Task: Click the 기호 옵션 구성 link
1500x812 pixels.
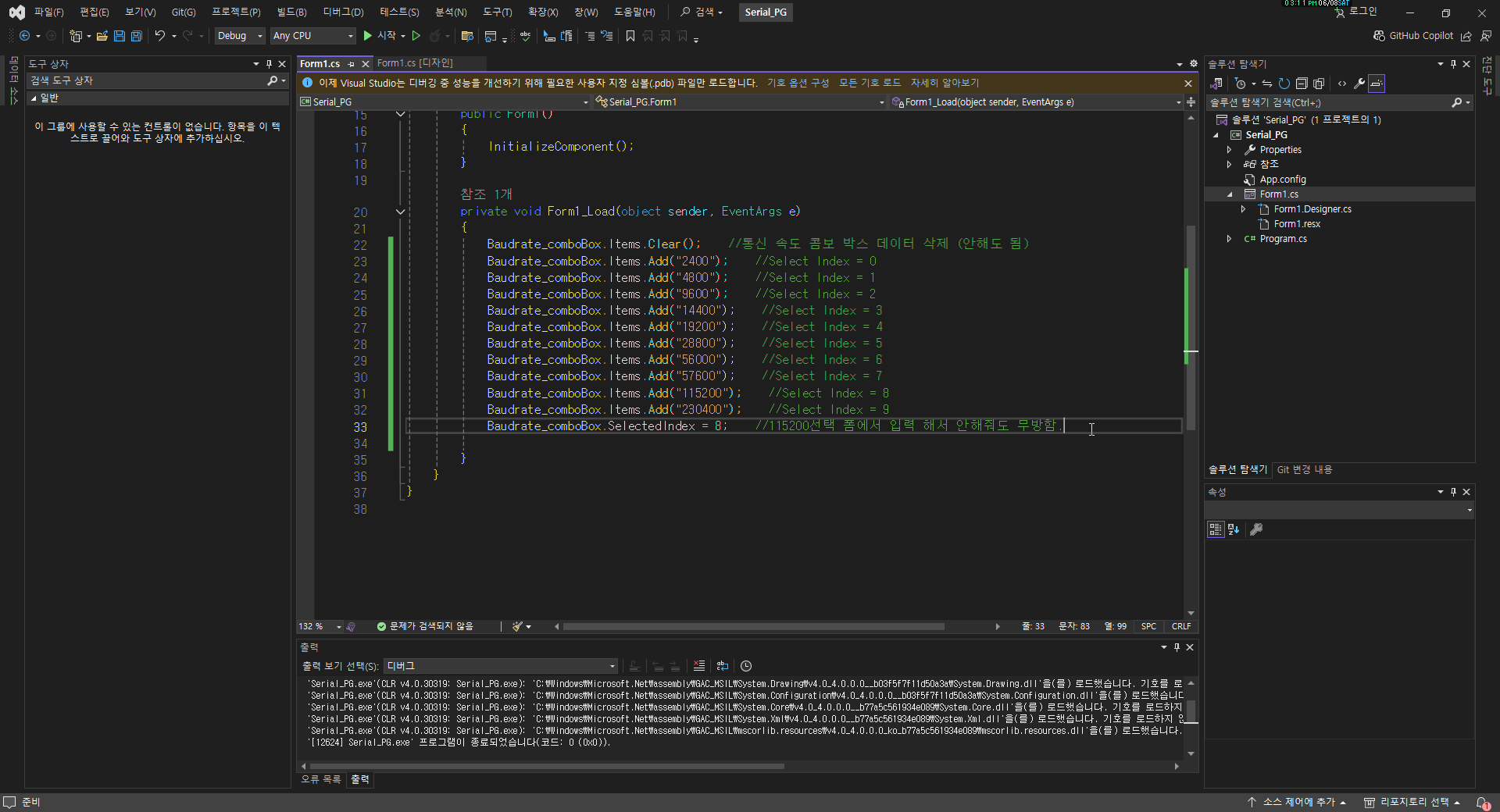Action: coord(798,83)
